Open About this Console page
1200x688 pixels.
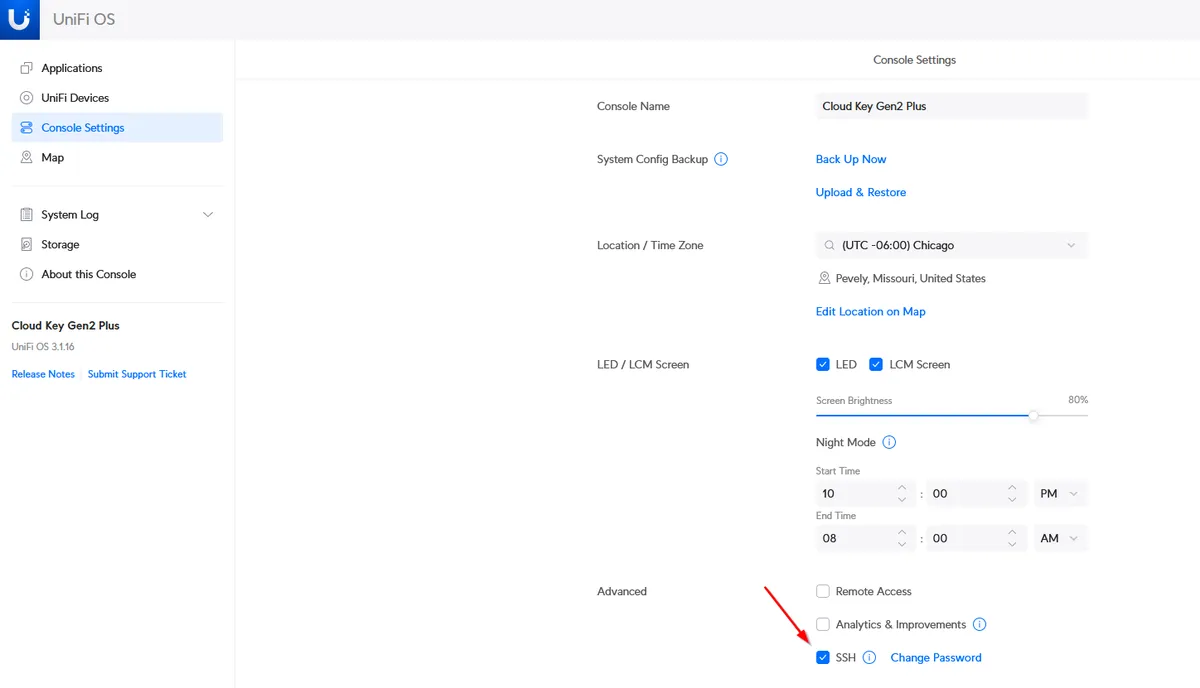point(117,274)
